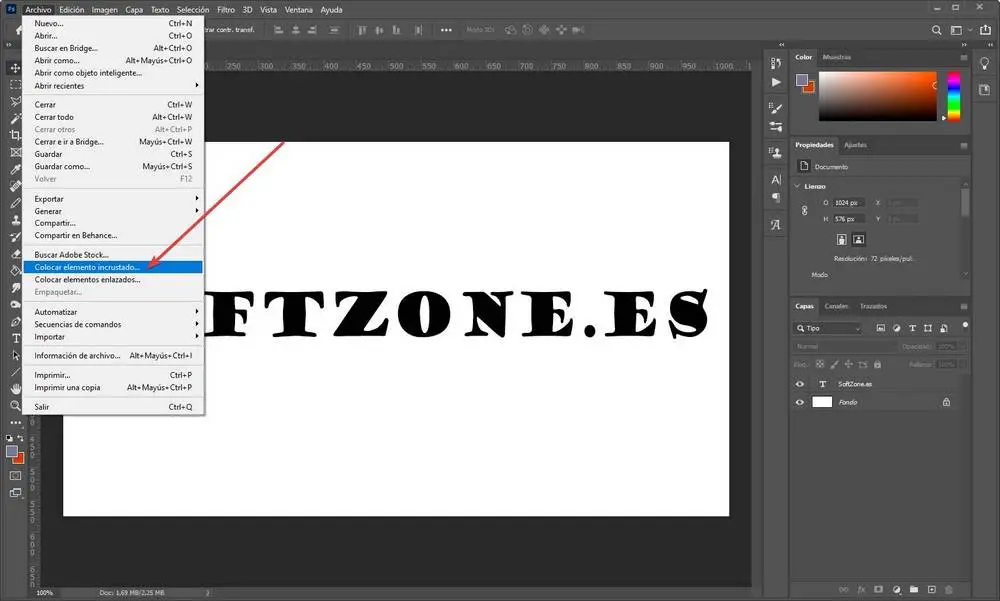Click inside the Color panel gradient picker
This screenshot has height=601, width=1000.
point(878,96)
